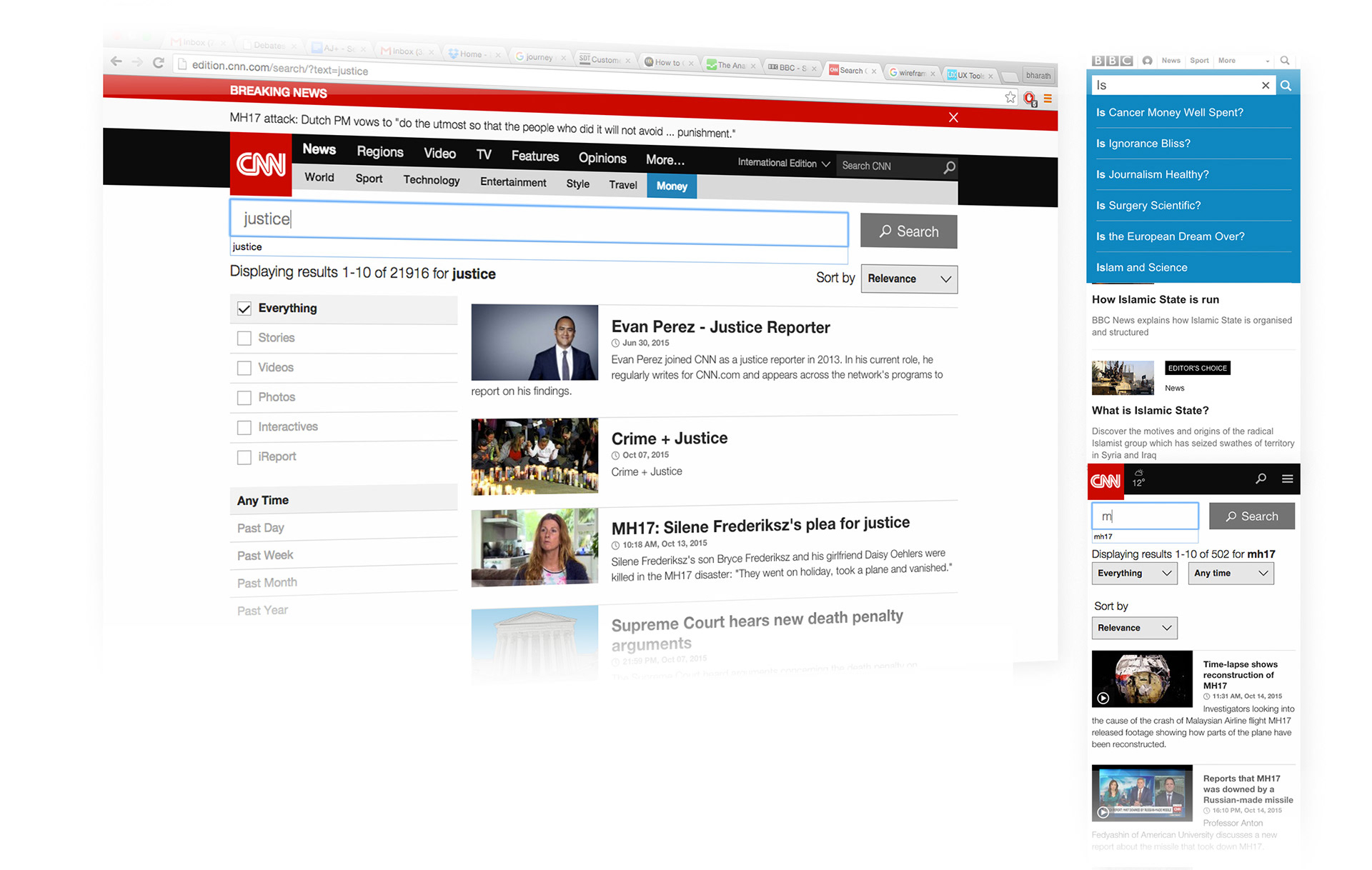Select BBC suggestion Is Ignorance Bliss?

pos(1143,144)
